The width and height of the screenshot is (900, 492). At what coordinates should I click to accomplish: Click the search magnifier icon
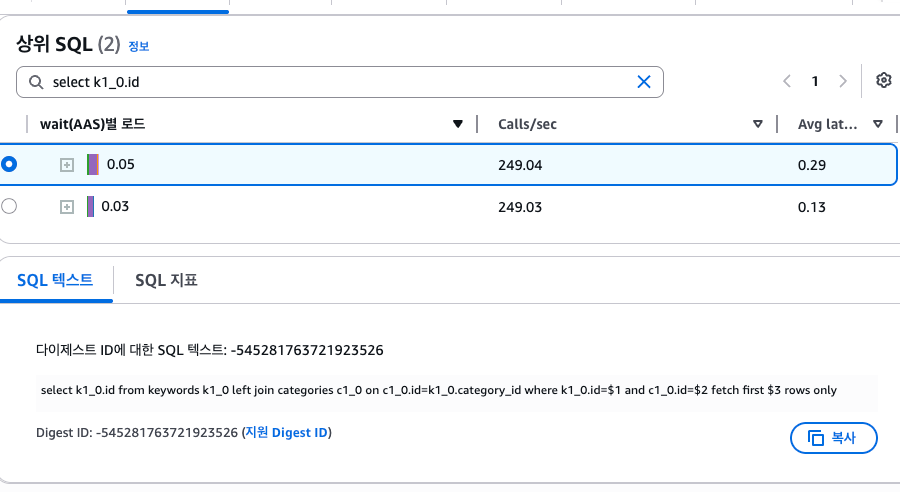(36, 82)
